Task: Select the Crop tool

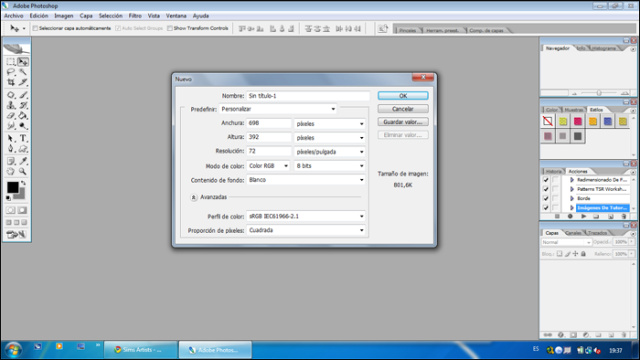Action: 11,82
